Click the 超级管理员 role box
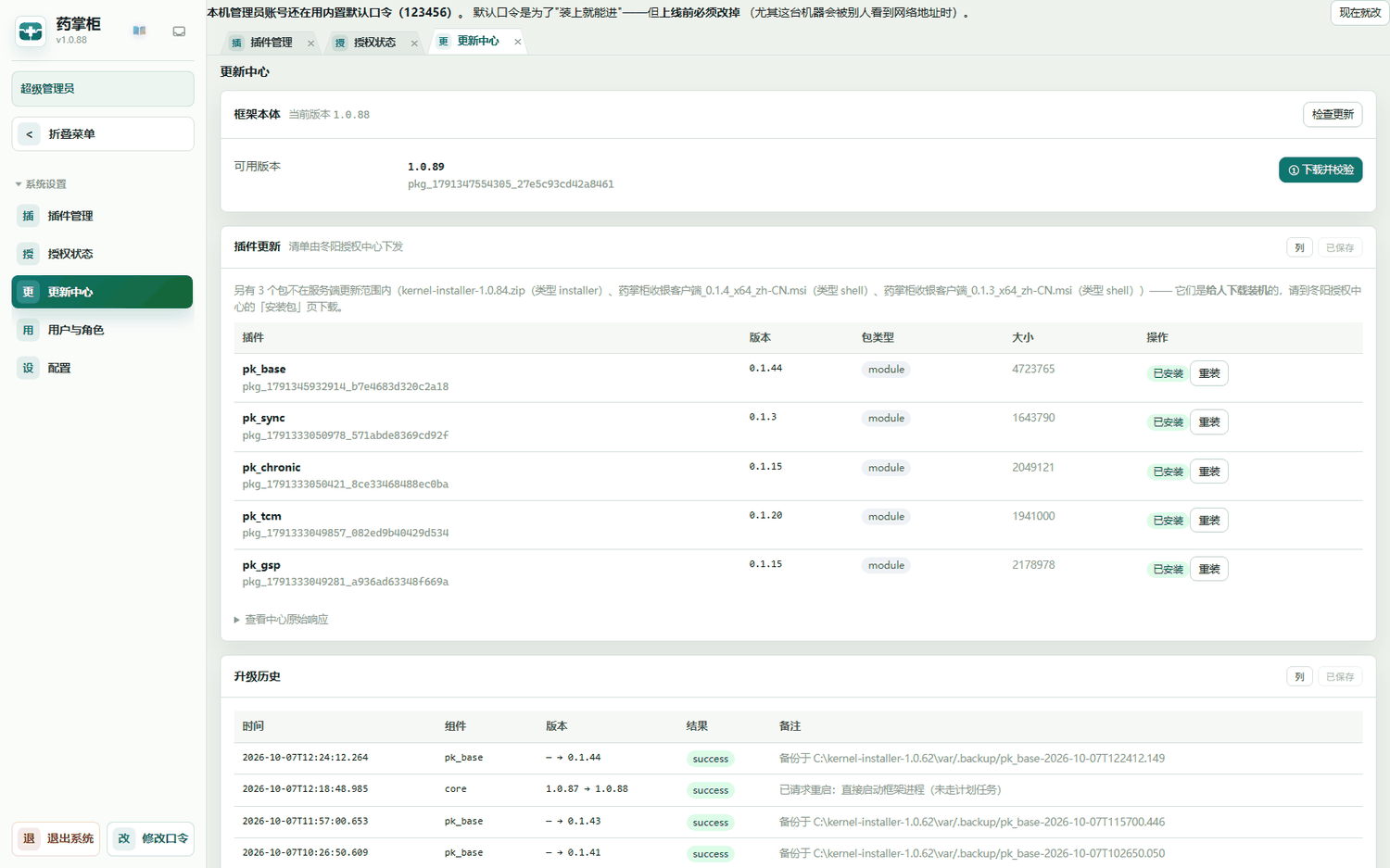 [x=103, y=89]
